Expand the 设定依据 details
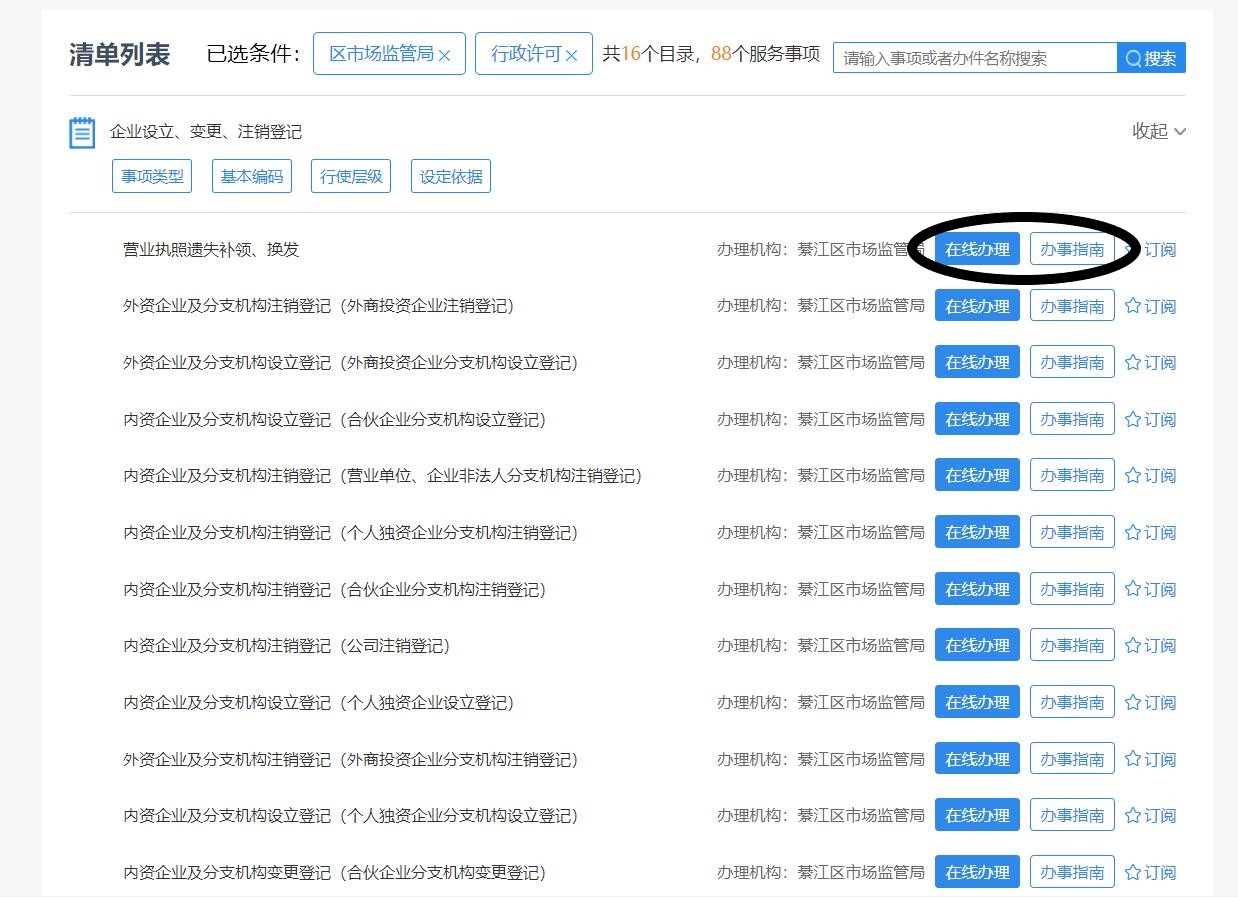 450,177
